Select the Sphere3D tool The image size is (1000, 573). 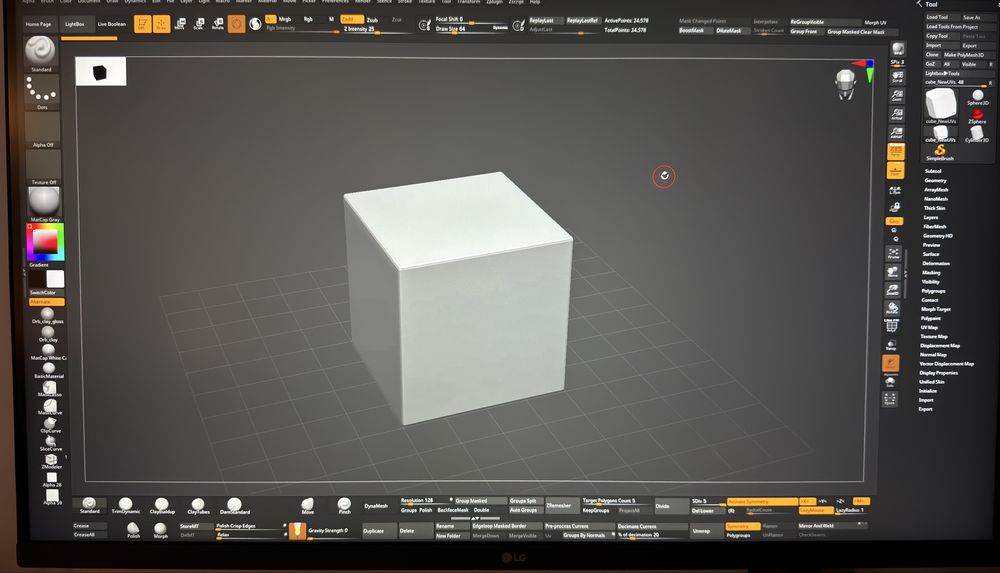[x=977, y=97]
